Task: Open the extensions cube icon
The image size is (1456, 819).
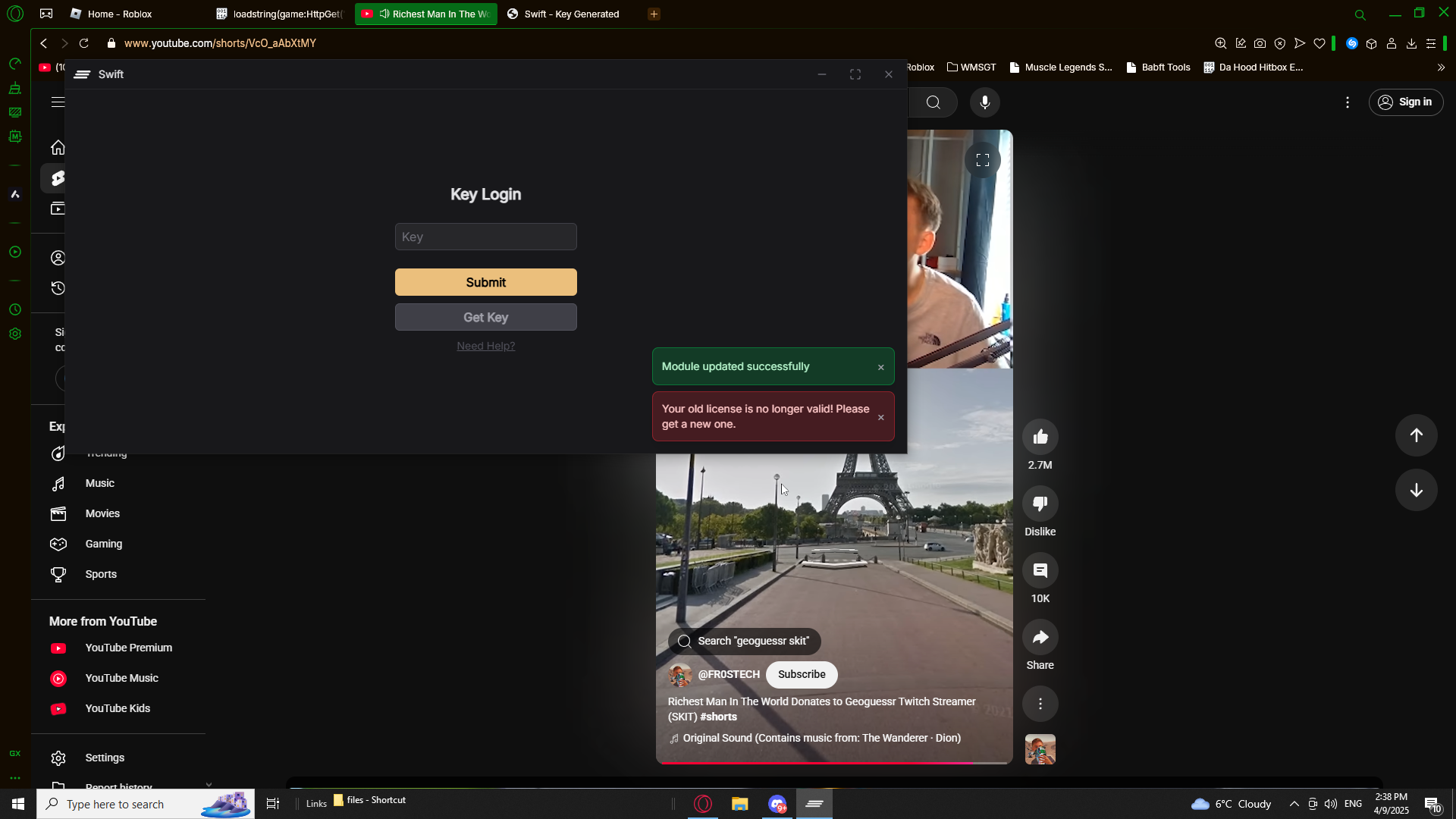Action: click(1372, 43)
